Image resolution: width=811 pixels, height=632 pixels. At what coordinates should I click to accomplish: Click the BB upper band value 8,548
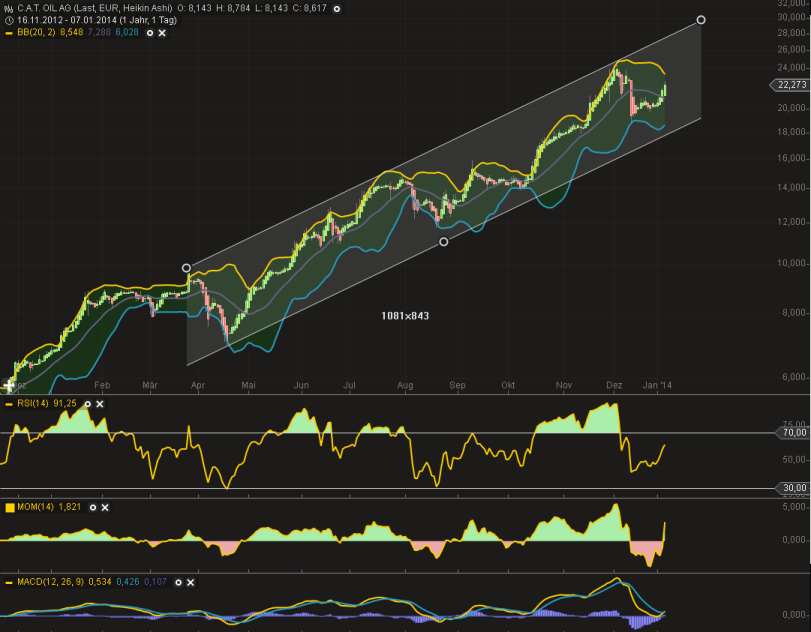point(71,33)
